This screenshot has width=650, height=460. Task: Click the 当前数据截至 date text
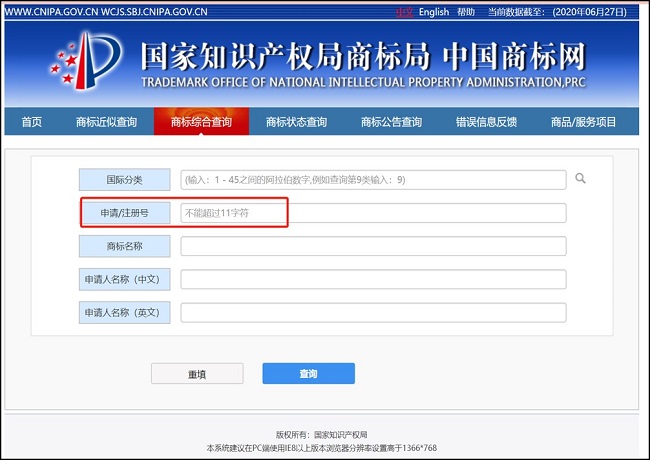coord(557,12)
